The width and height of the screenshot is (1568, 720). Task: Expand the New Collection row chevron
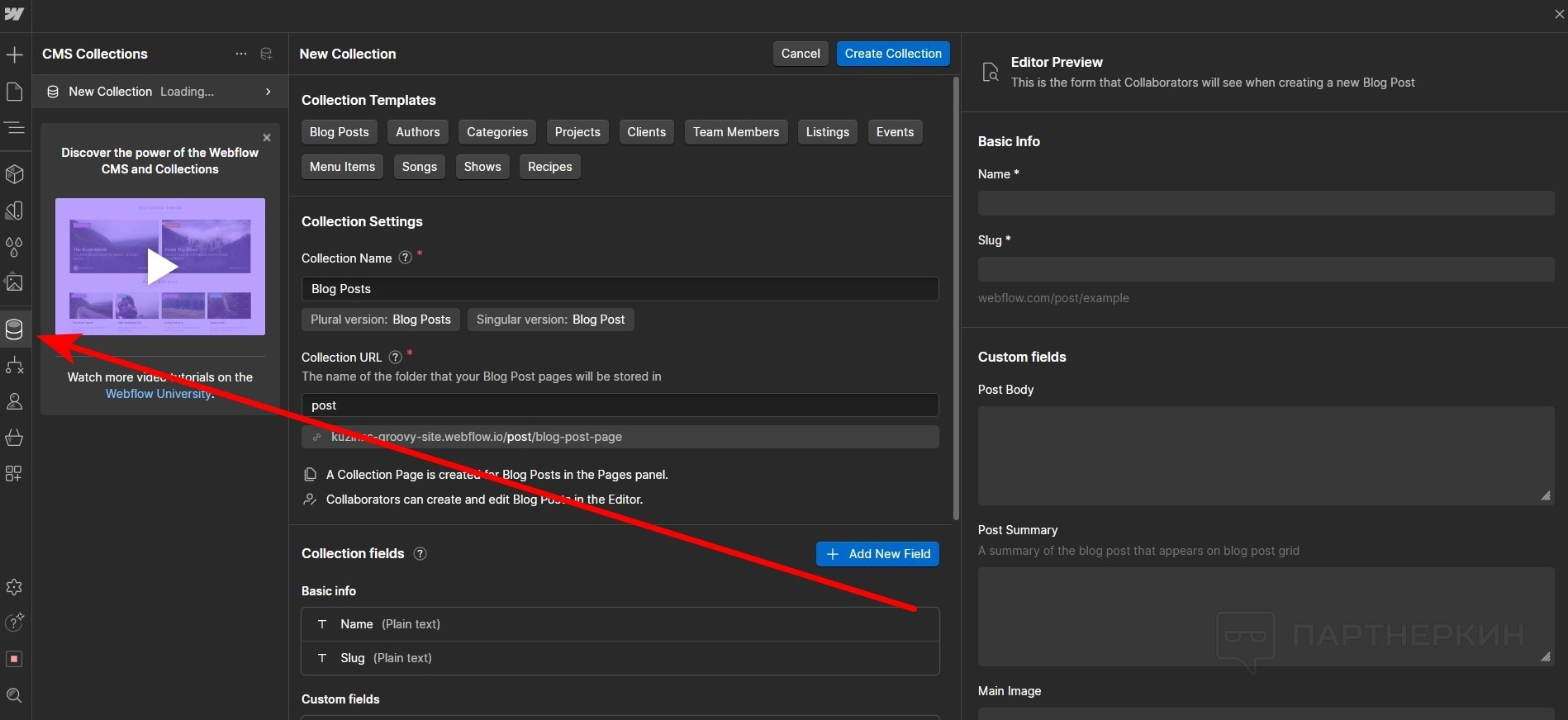[x=268, y=92]
